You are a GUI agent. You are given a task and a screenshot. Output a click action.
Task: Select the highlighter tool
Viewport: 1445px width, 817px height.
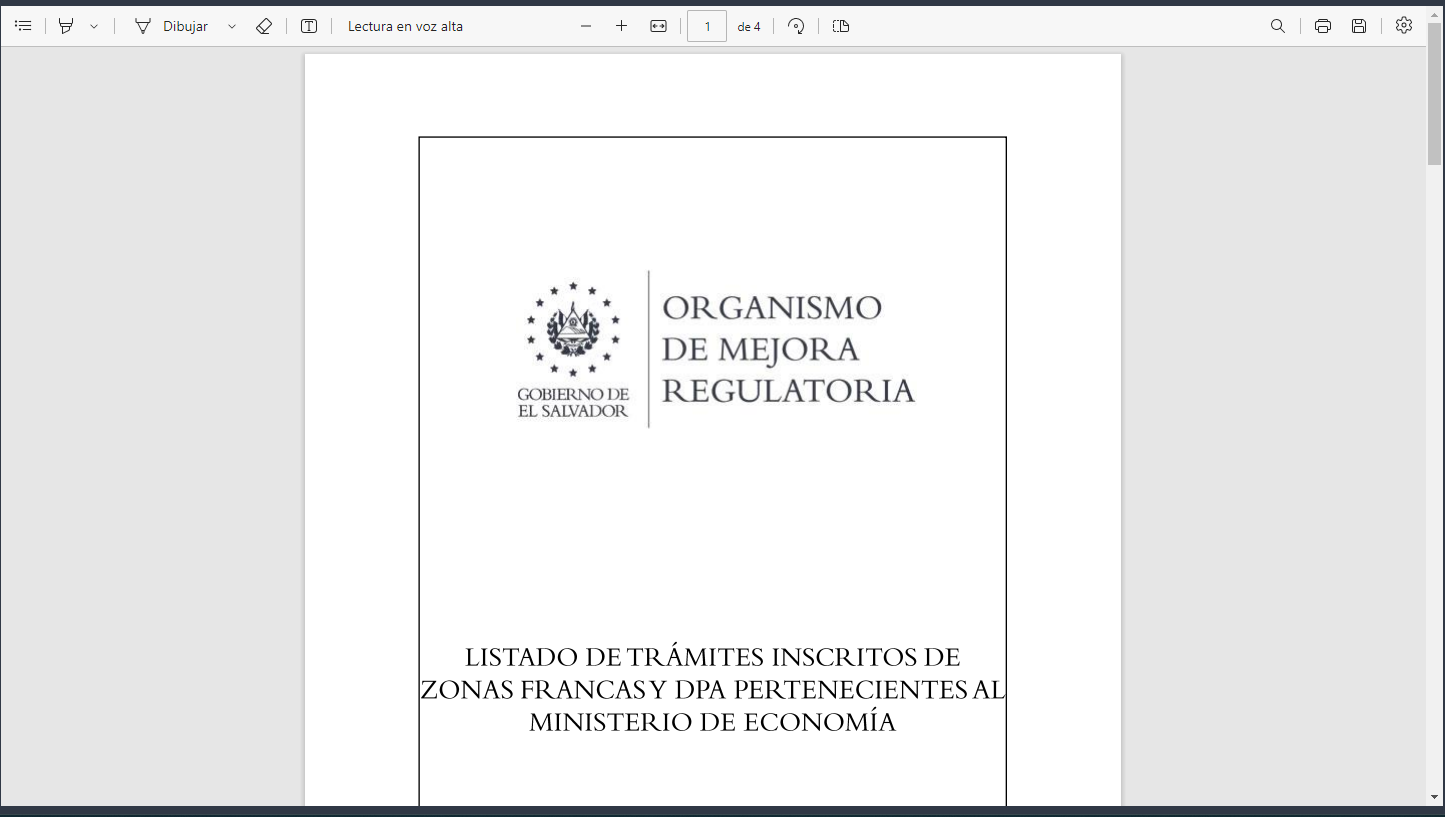pyautogui.click(x=66, y=26)
